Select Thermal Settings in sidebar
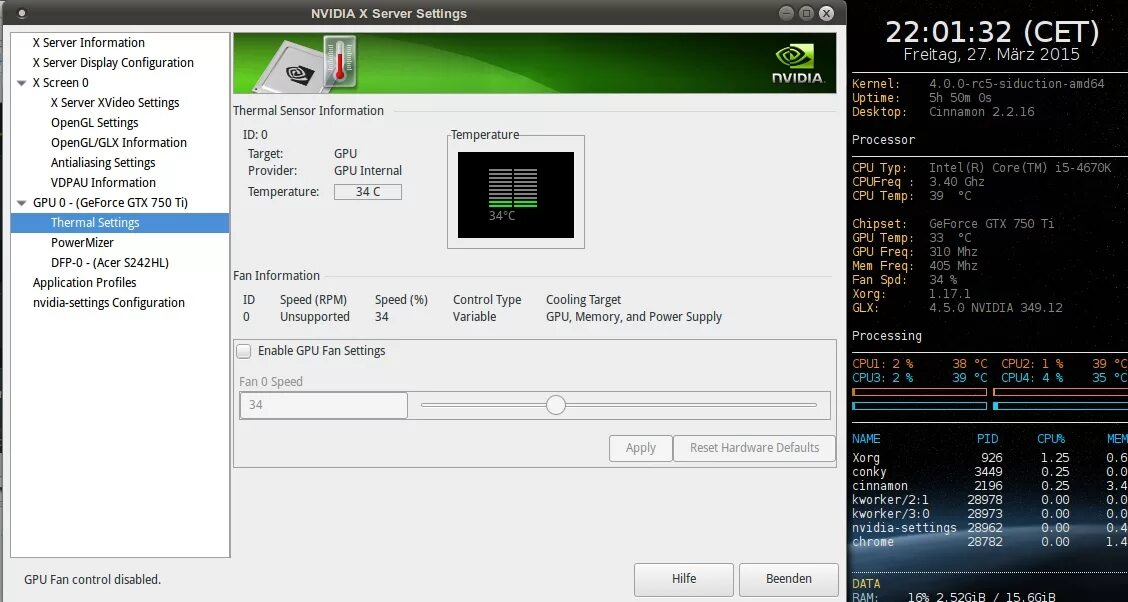 120,223
